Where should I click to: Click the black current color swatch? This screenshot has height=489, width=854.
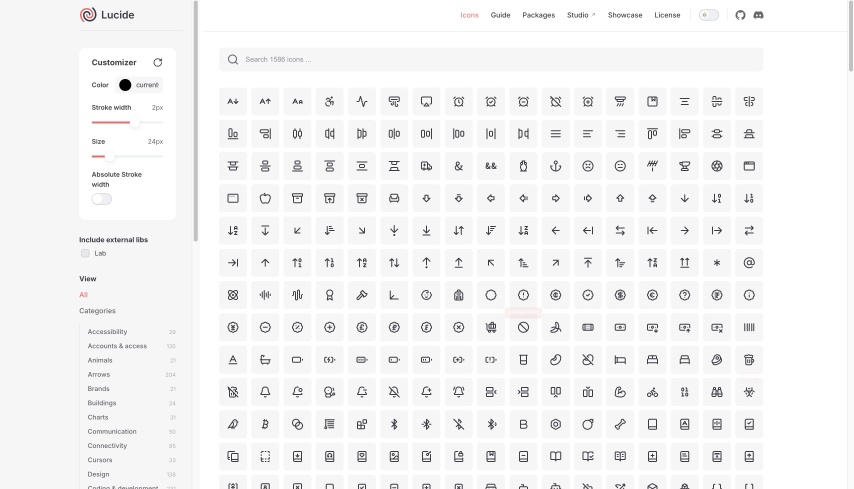(x=125, y=85)
